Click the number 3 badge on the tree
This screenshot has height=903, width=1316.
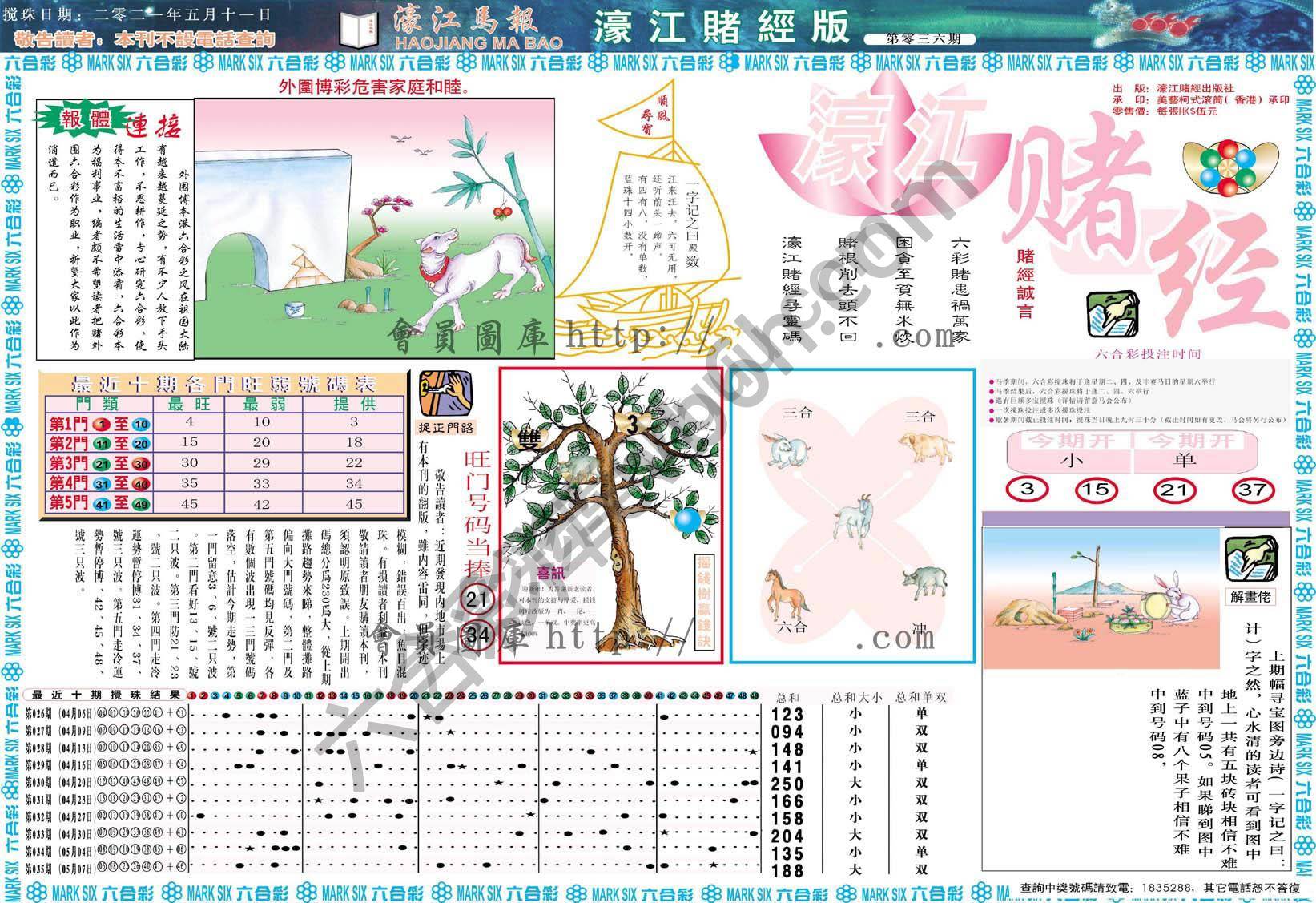point(631,426)
